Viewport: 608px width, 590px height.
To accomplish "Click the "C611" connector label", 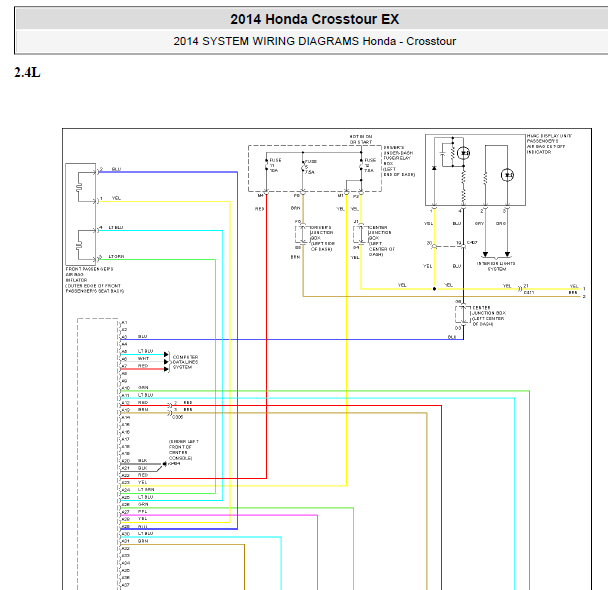I will [529, 293].
